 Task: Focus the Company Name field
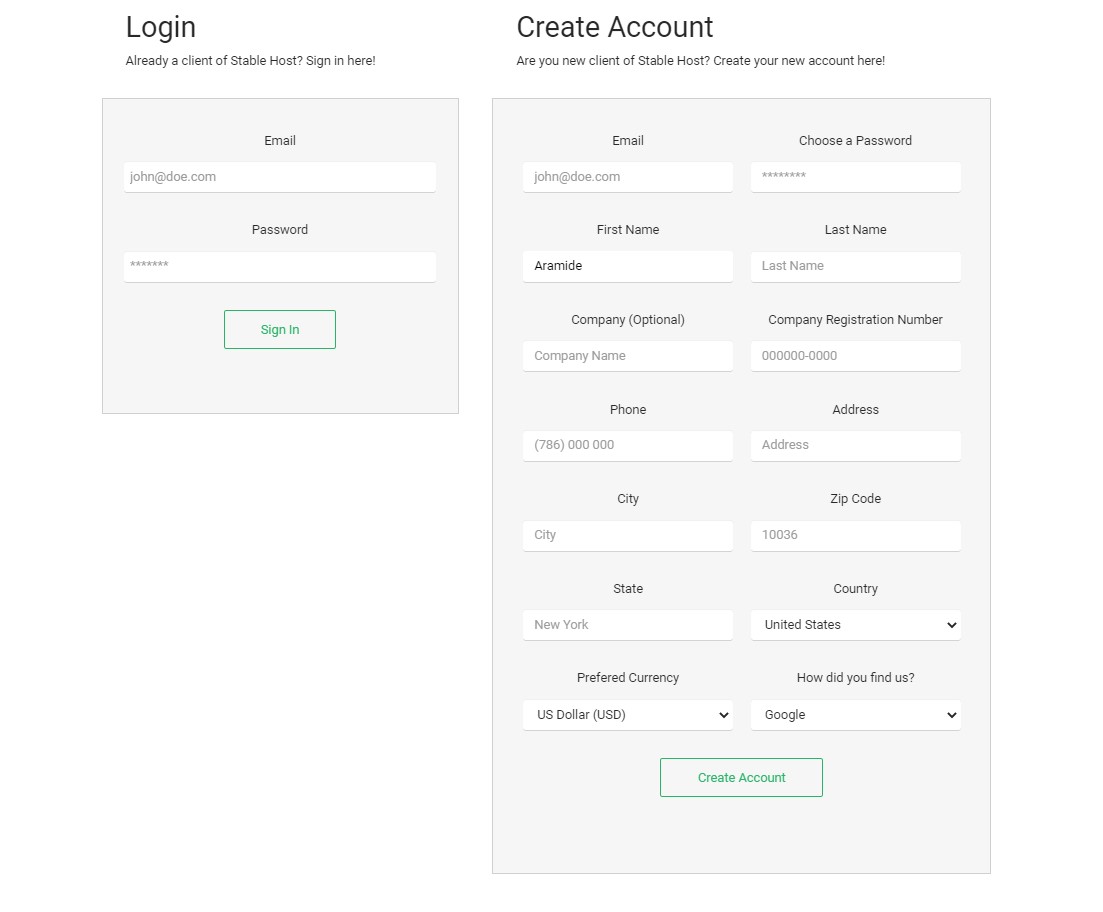tap(627, 355)
